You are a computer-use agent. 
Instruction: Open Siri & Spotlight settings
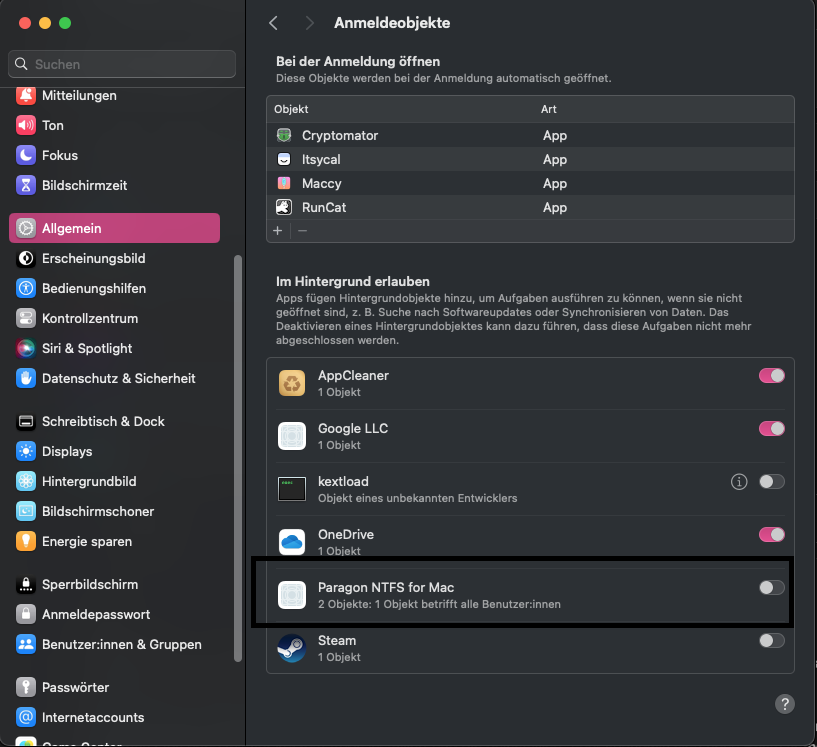coord(87,348)
